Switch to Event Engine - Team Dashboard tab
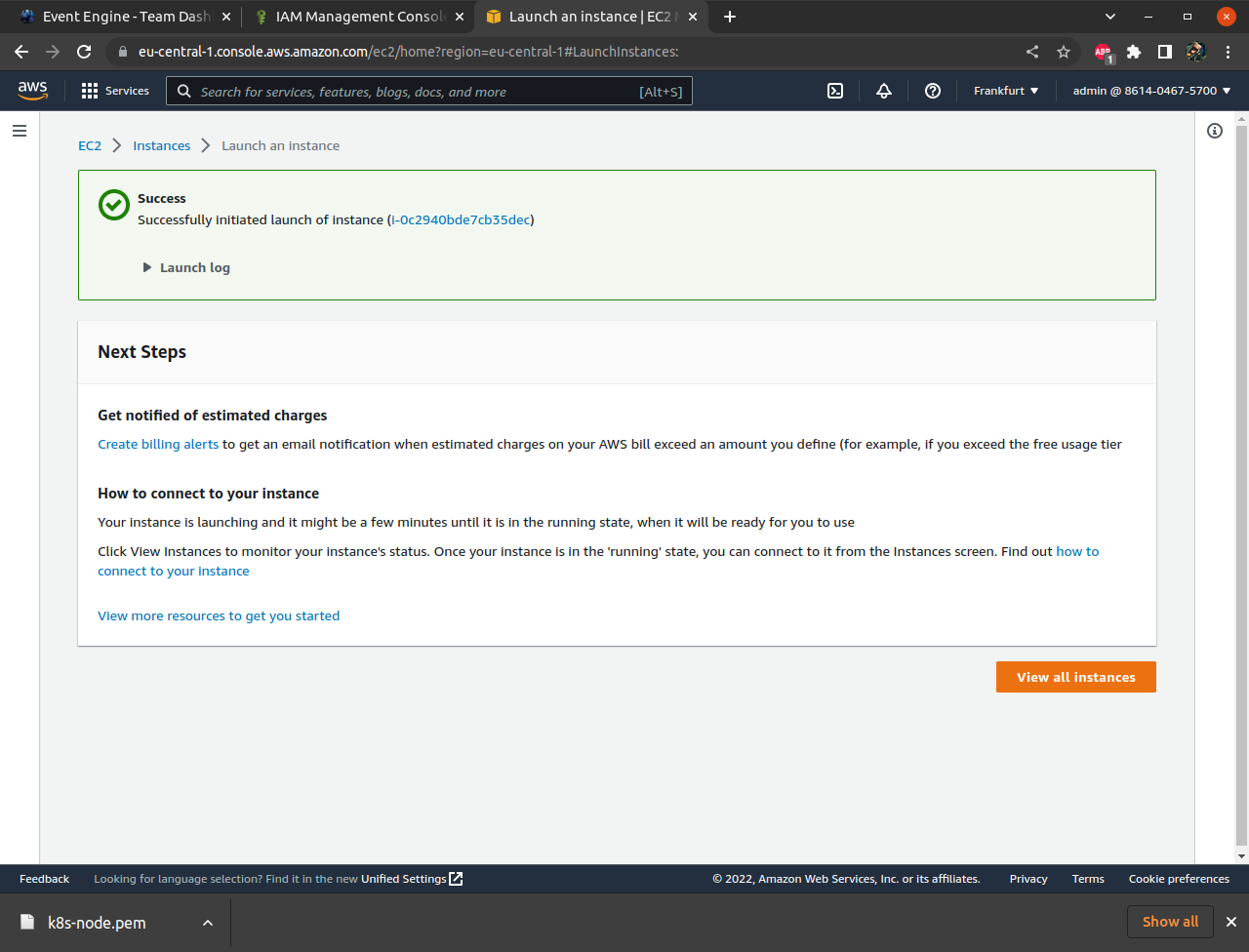 (x=126, y=17)
